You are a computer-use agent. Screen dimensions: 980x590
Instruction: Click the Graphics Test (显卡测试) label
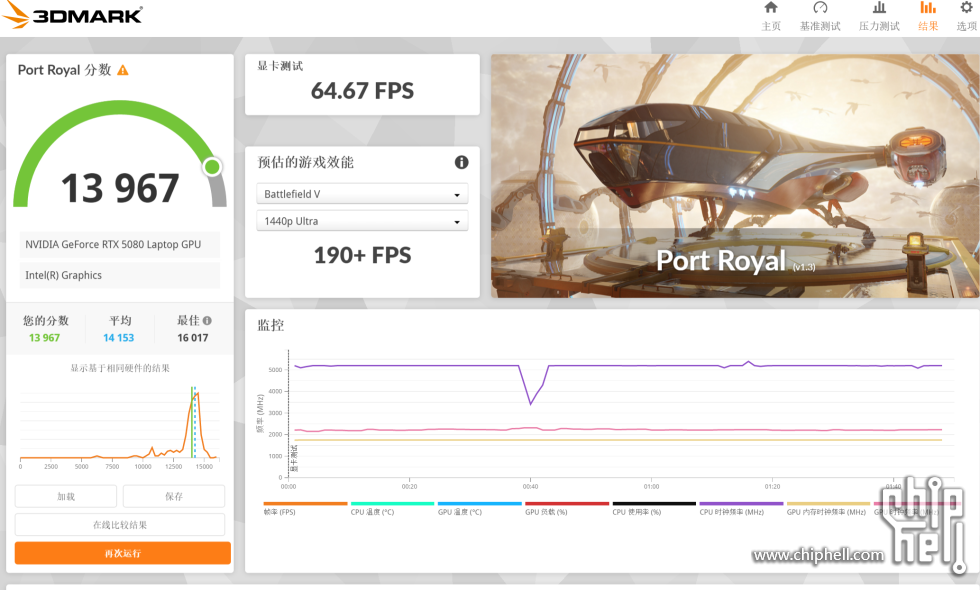[280, 66]
